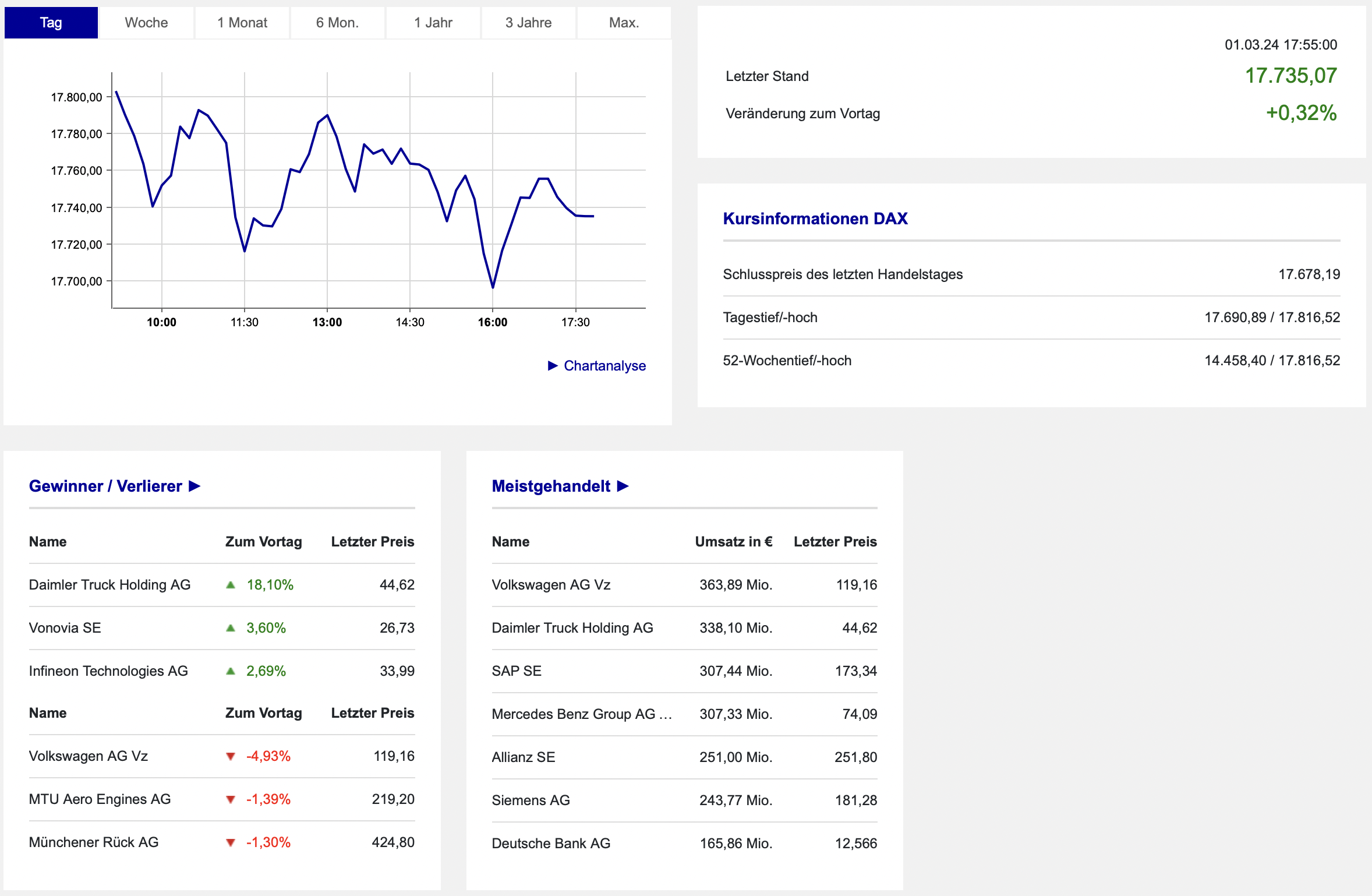Switch chart to Woche tab
Screen dimensions: 1372x896
click(146, 23)
